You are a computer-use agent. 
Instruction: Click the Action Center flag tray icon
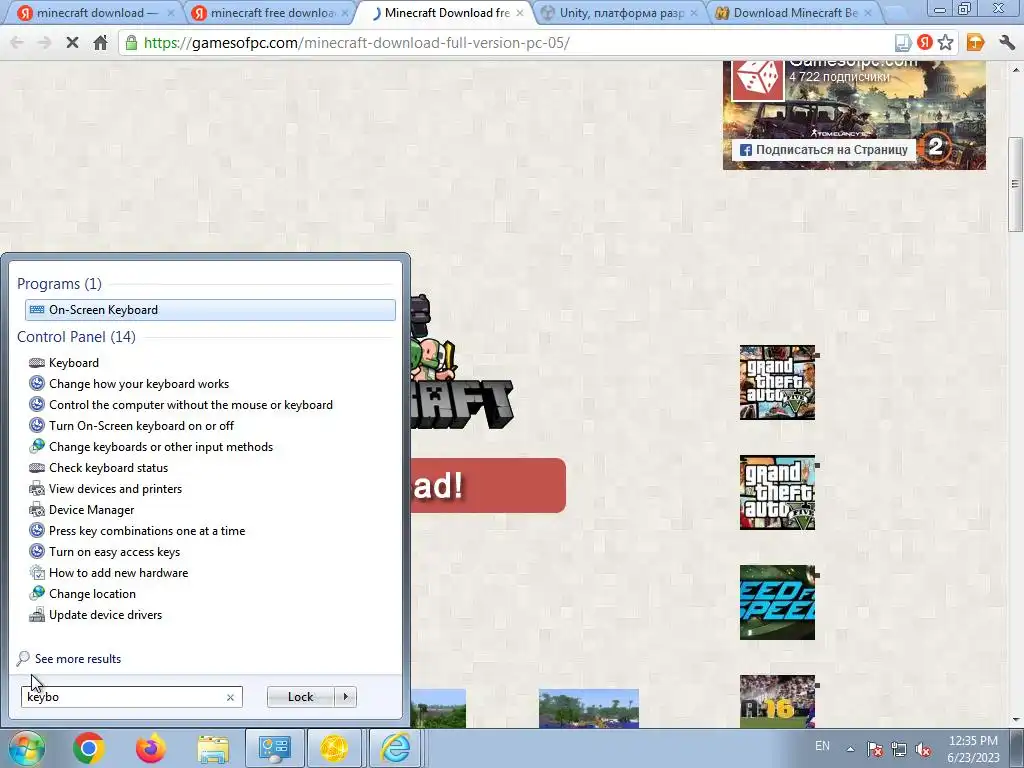[874, 749]
